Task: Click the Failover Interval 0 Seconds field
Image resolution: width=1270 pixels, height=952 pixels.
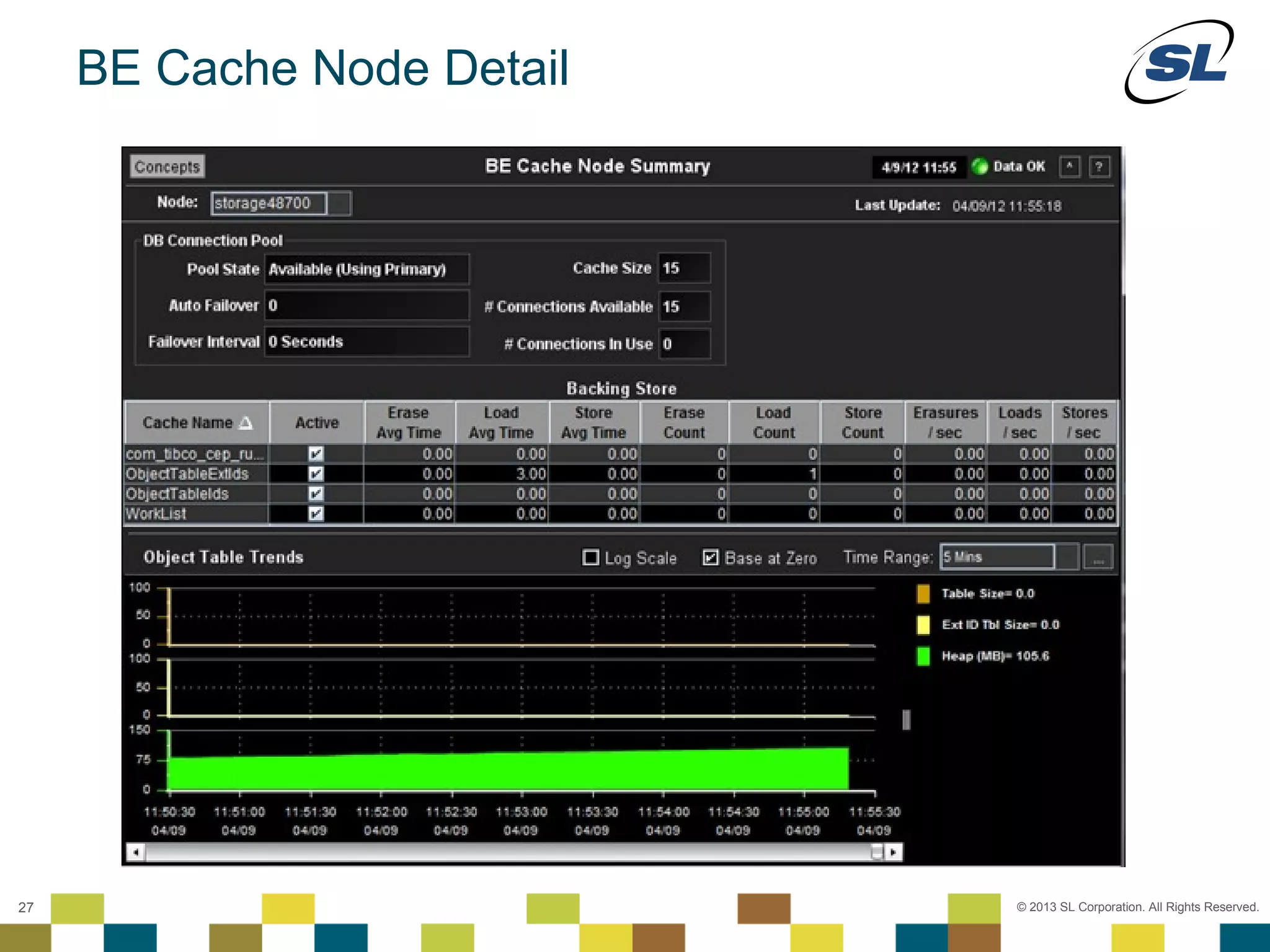Action: (366, 342)
